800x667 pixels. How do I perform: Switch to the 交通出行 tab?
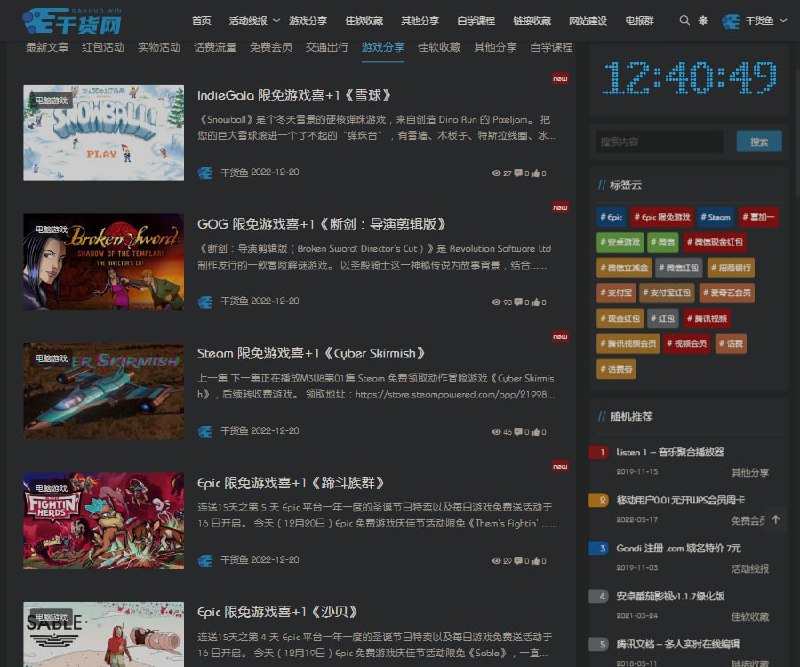pos(327,47)
